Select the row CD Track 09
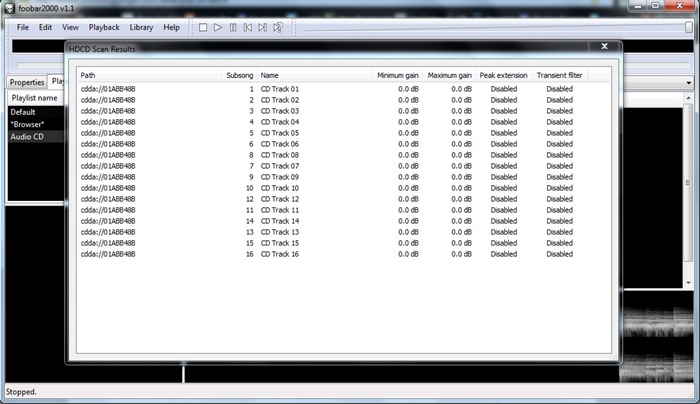700x404 pixels. (x=344, y=177)
